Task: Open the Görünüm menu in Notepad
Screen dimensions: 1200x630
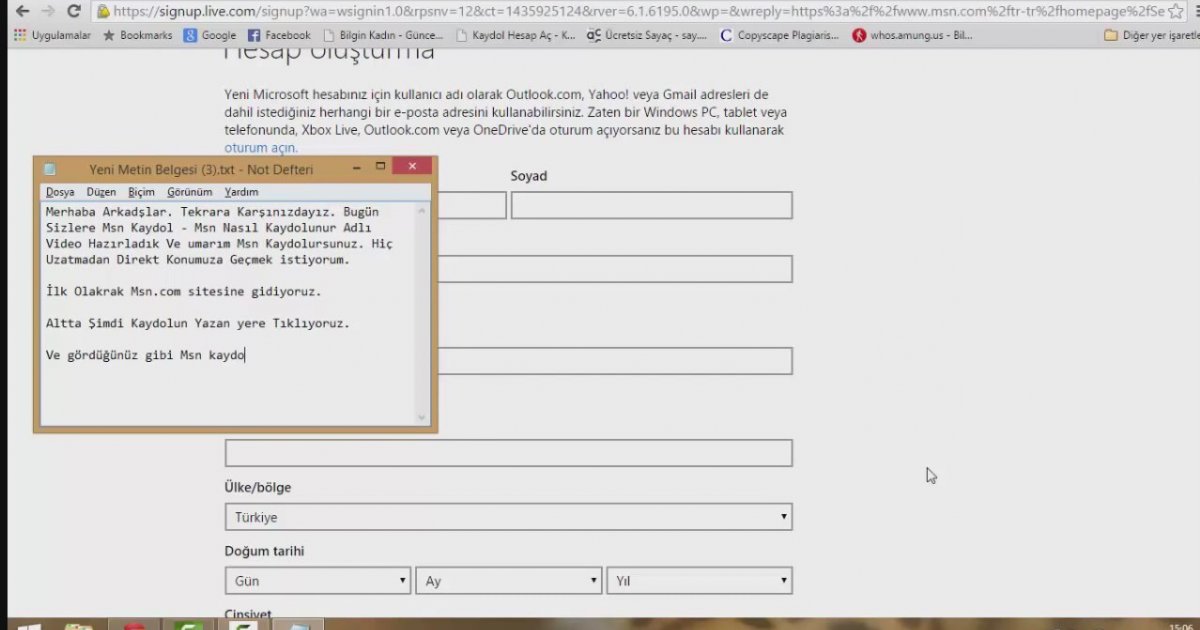Action: (x=190, y=192)
